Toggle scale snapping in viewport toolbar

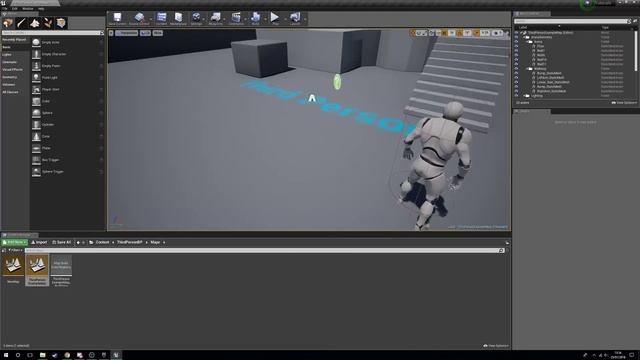pos(476,33)
